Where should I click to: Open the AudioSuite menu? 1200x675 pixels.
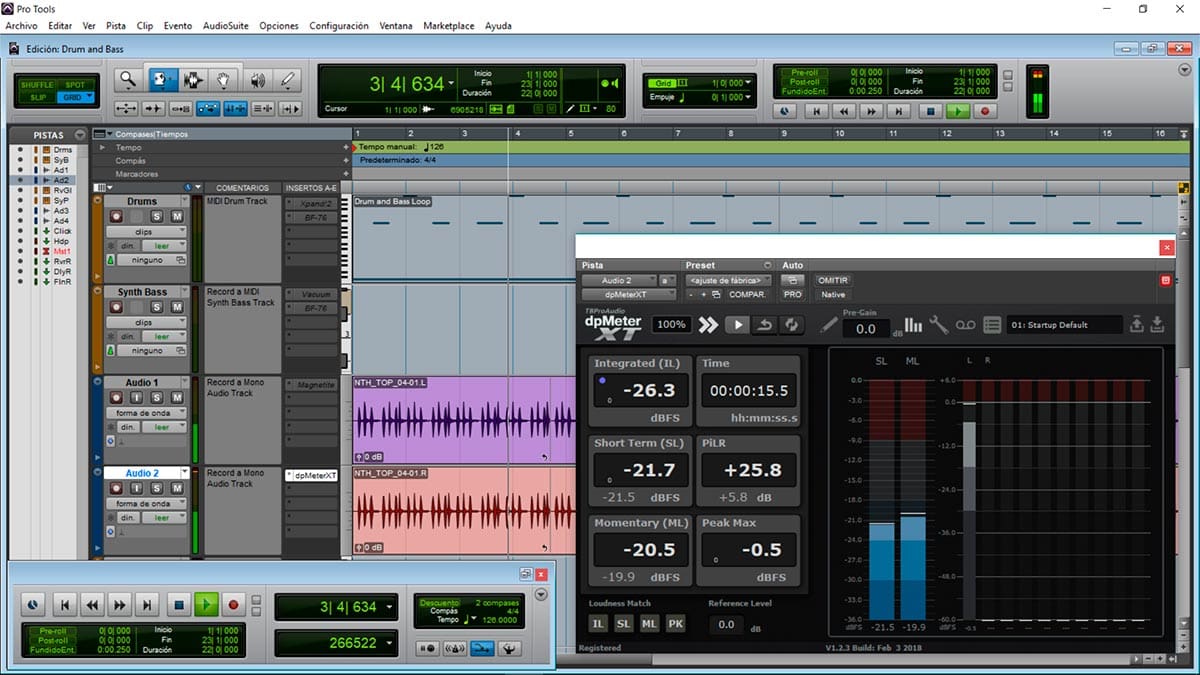click(x=226, y=25)
